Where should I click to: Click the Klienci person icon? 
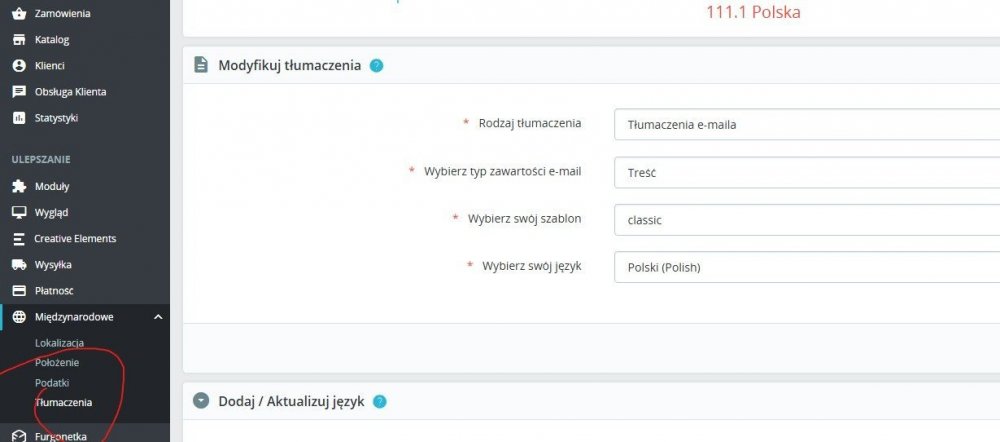coord(18,66)
